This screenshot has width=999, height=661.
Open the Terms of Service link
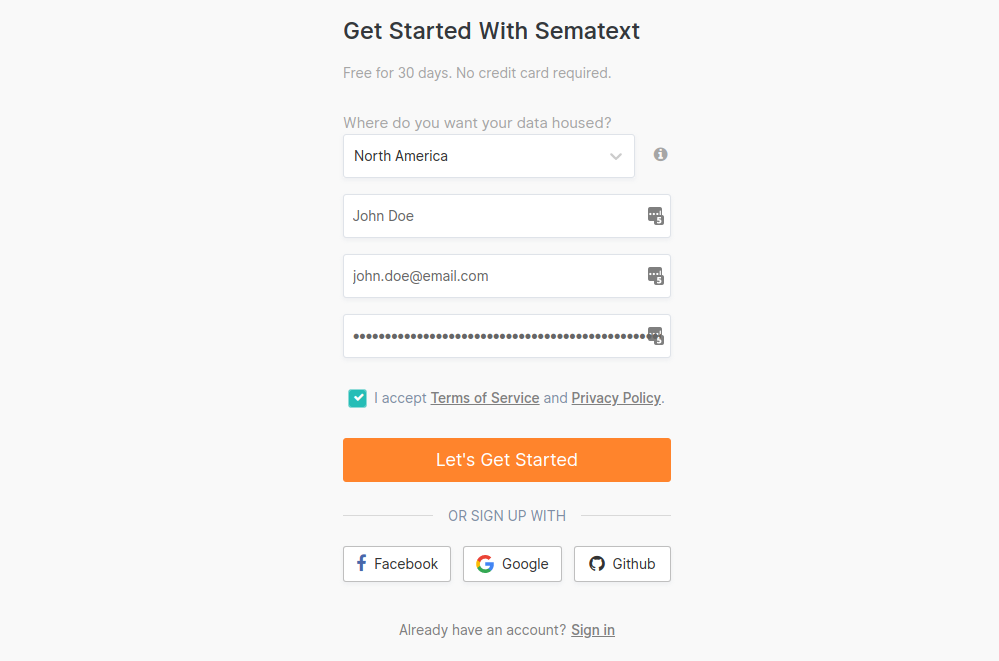coord(485,398)
